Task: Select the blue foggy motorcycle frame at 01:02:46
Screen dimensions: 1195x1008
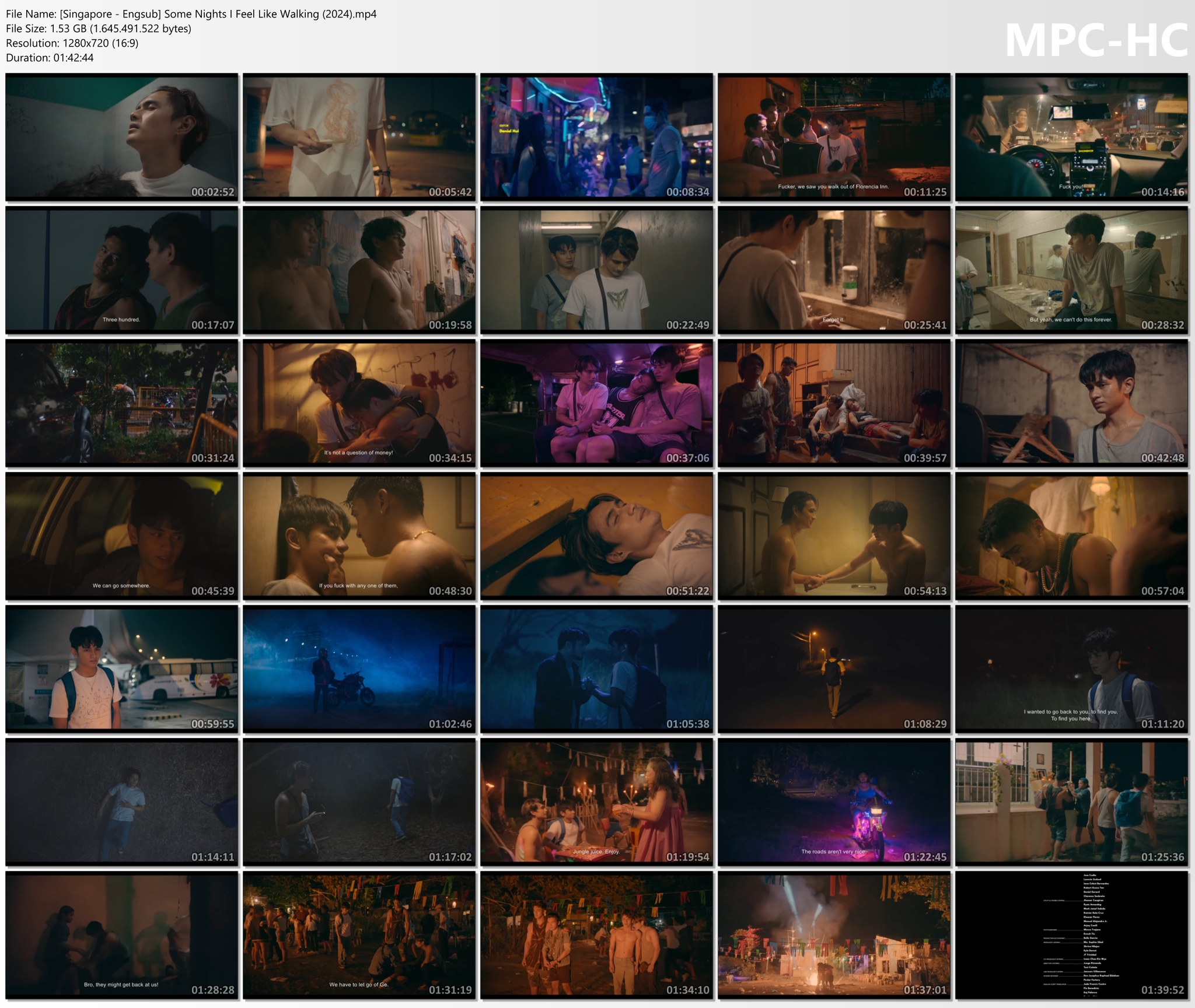Action: coord(359,669)
